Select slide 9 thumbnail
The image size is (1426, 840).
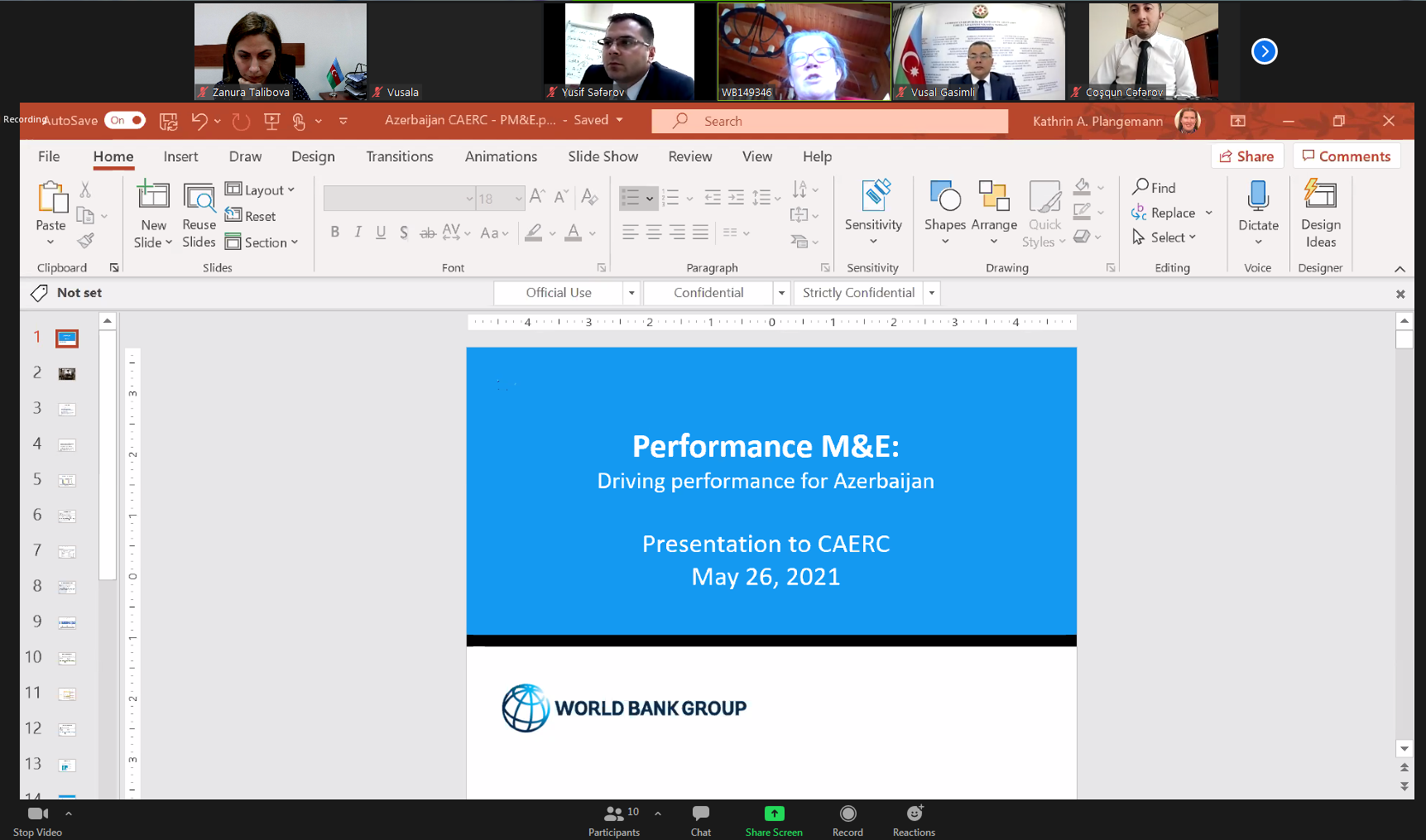click(x=67, y=622)
